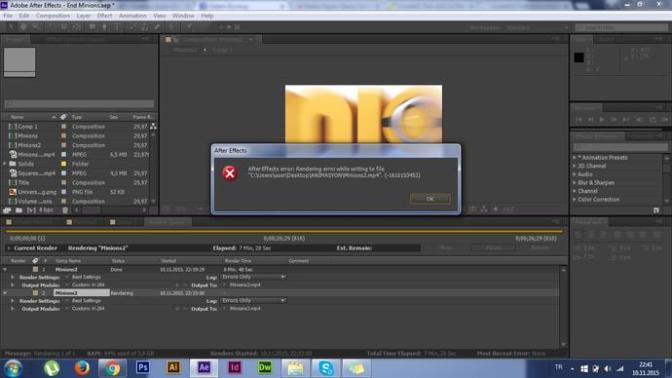This screenshot has width=672, height=378.
Task: Open Firefox from the taskbar
Action: click(81, 369)
